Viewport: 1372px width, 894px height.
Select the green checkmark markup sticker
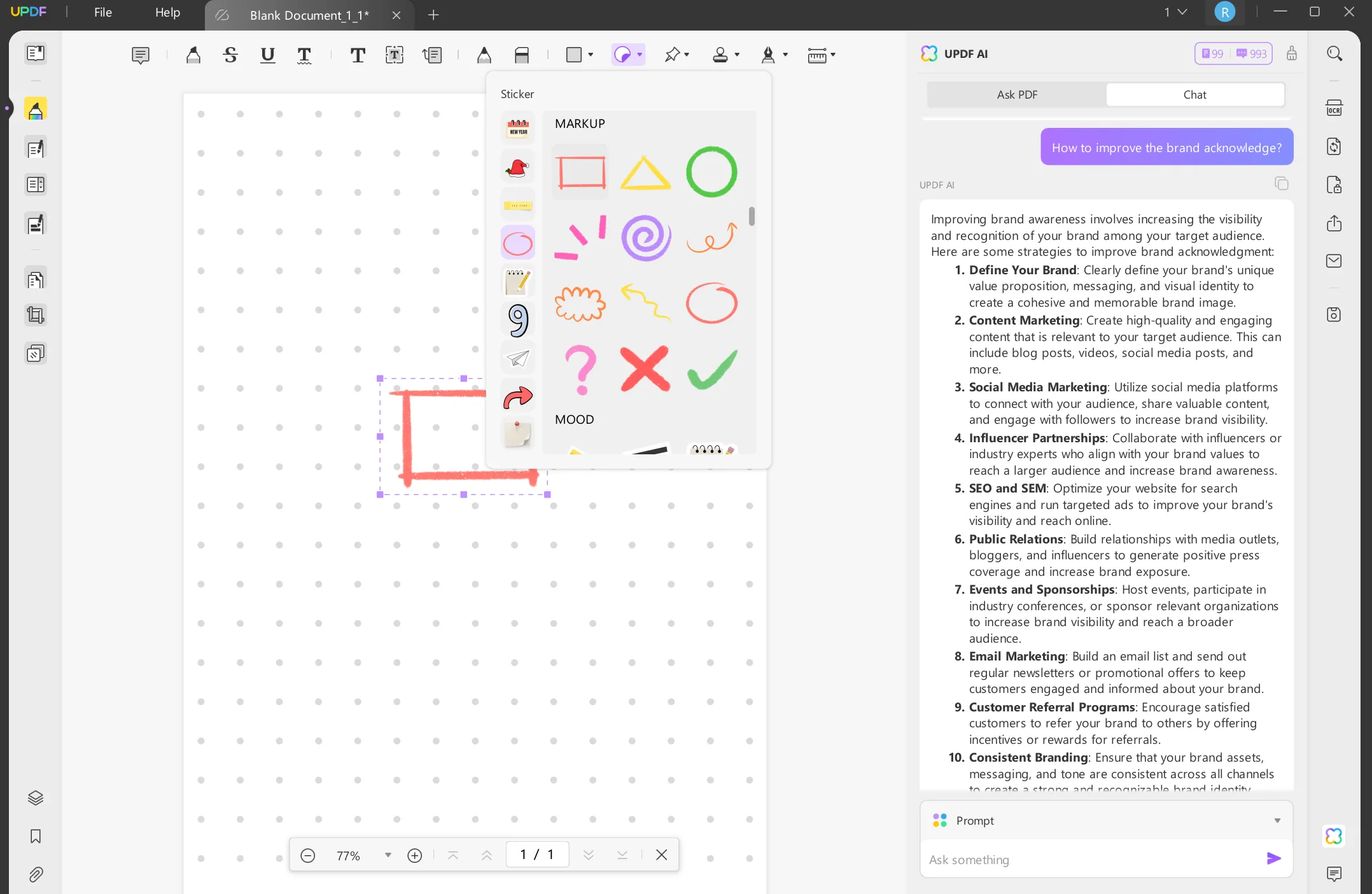712,369
